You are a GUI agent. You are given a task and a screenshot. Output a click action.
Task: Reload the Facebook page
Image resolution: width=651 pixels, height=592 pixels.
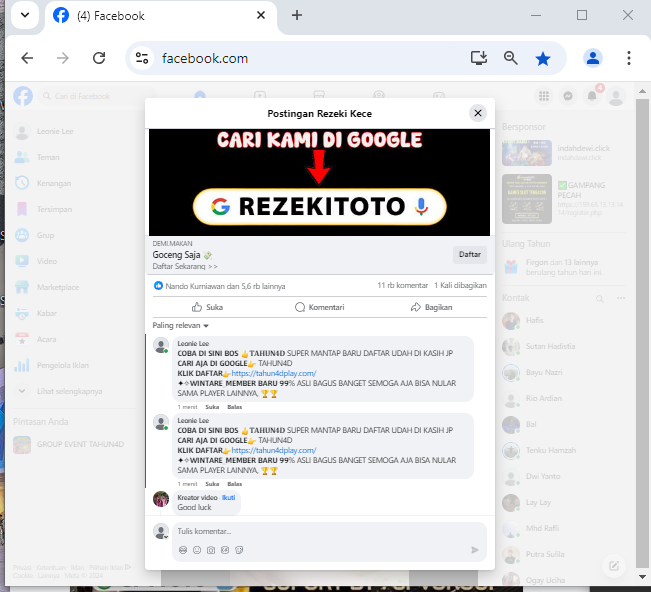tap(99, 58)
